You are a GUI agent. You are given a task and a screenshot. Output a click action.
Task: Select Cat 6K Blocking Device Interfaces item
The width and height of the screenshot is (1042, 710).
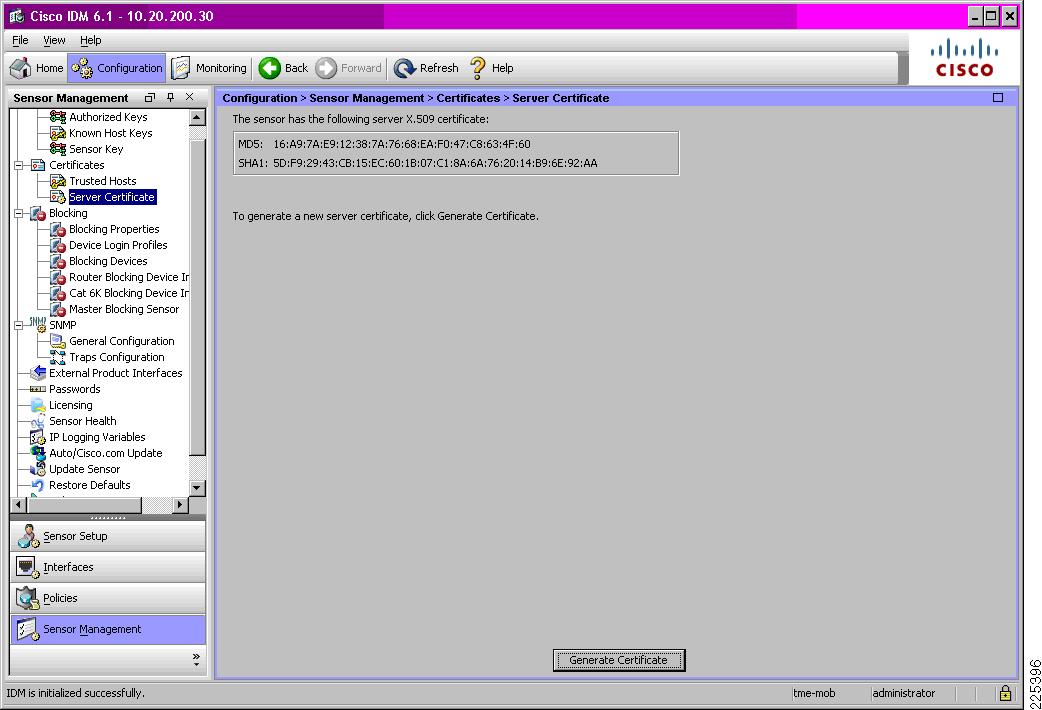pos(129,293)
